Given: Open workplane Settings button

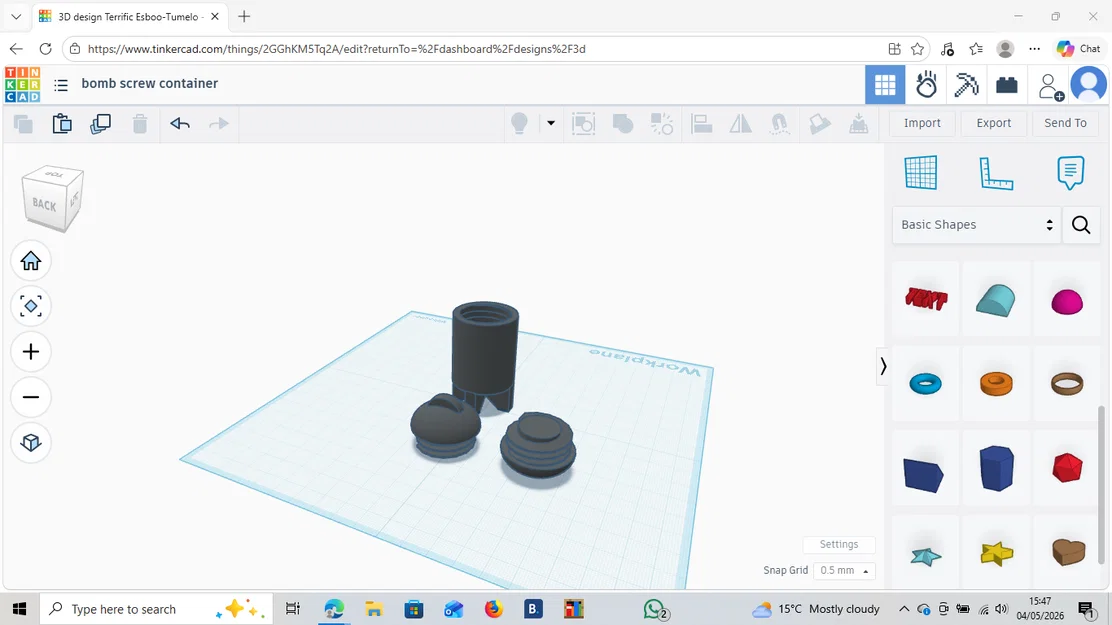Looking at the screenshot, I should [x=839, y=544].
